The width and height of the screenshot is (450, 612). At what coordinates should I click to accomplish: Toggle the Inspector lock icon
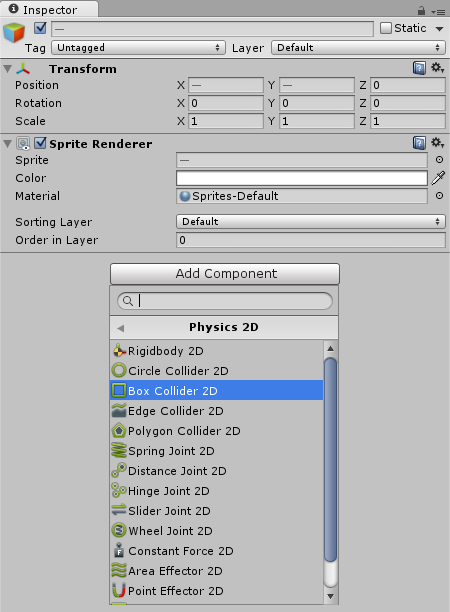421,10
